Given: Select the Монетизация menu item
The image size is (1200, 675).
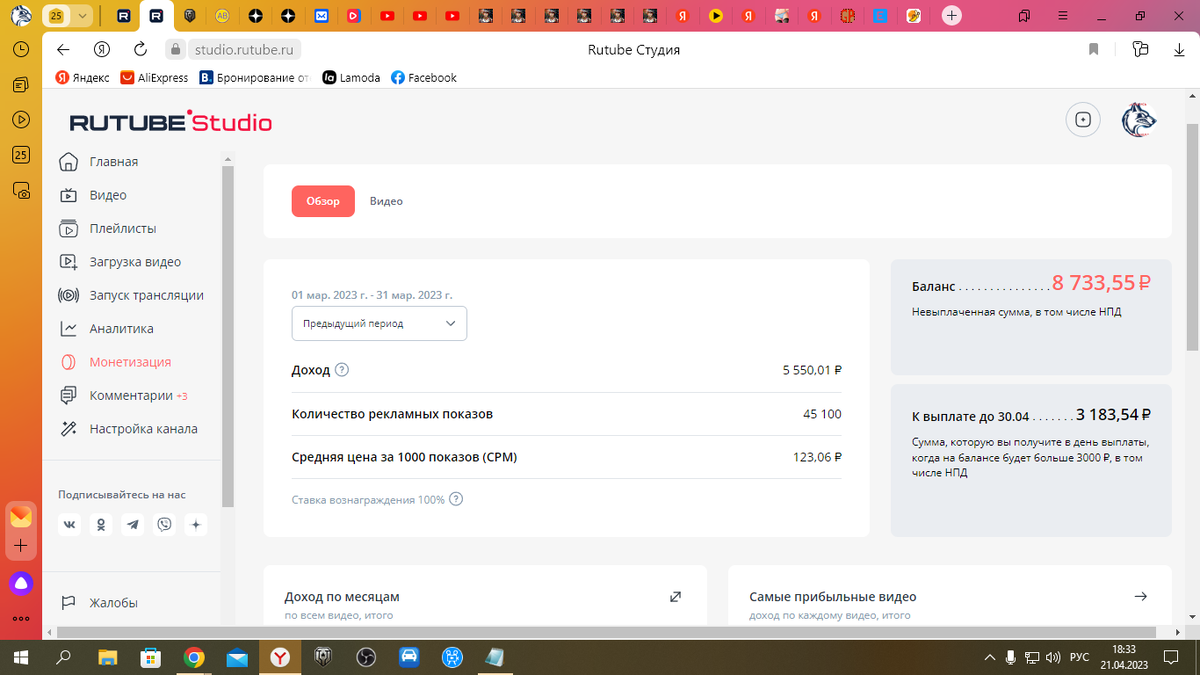Looking at the screenshot, I should 130,362.
